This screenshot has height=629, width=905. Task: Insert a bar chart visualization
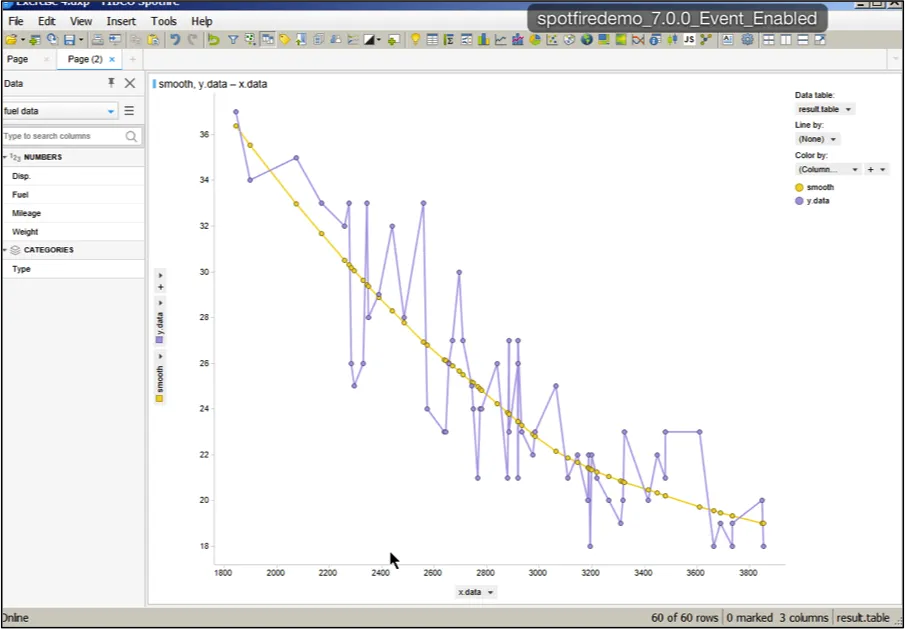[x=484, y=40]
